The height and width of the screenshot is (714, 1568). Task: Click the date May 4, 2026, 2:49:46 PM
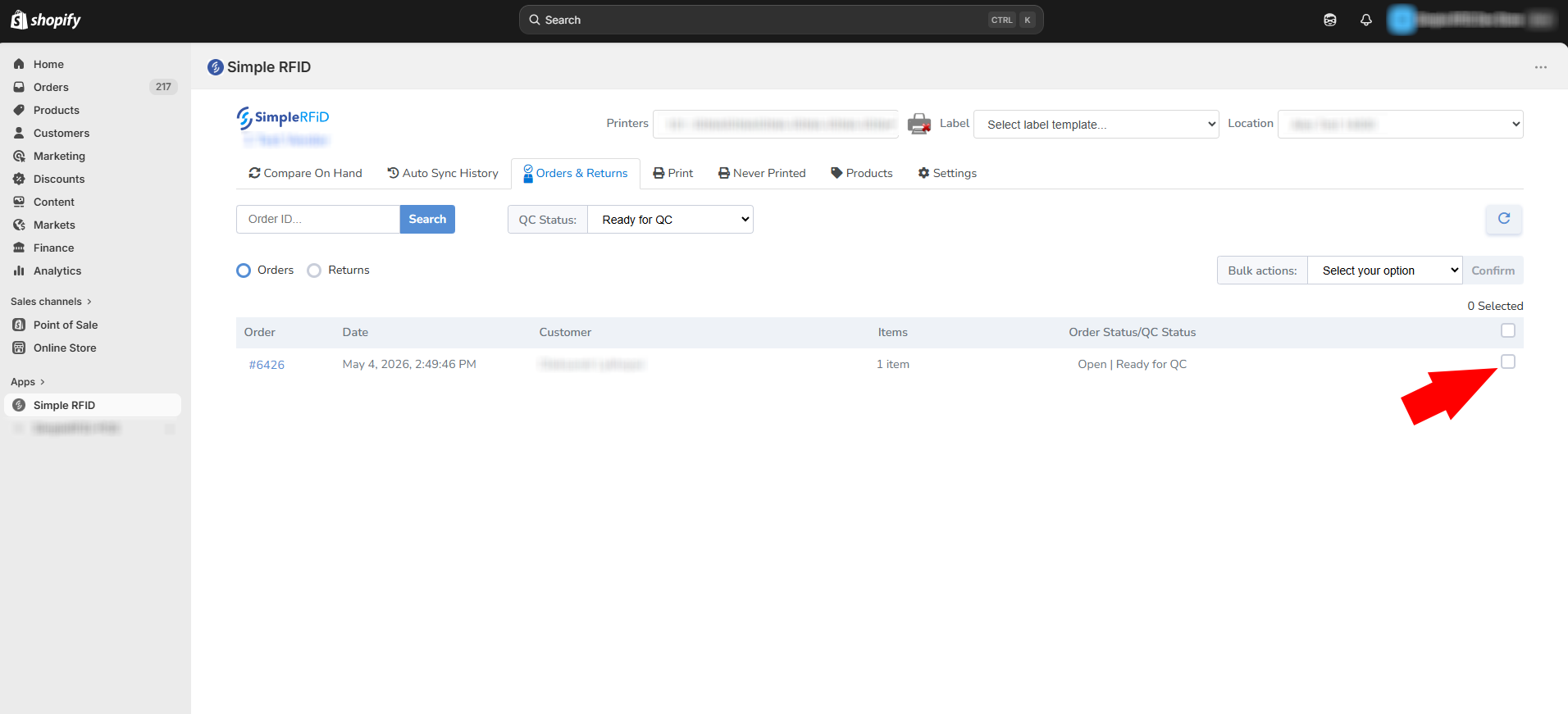(x=409, y=364)
